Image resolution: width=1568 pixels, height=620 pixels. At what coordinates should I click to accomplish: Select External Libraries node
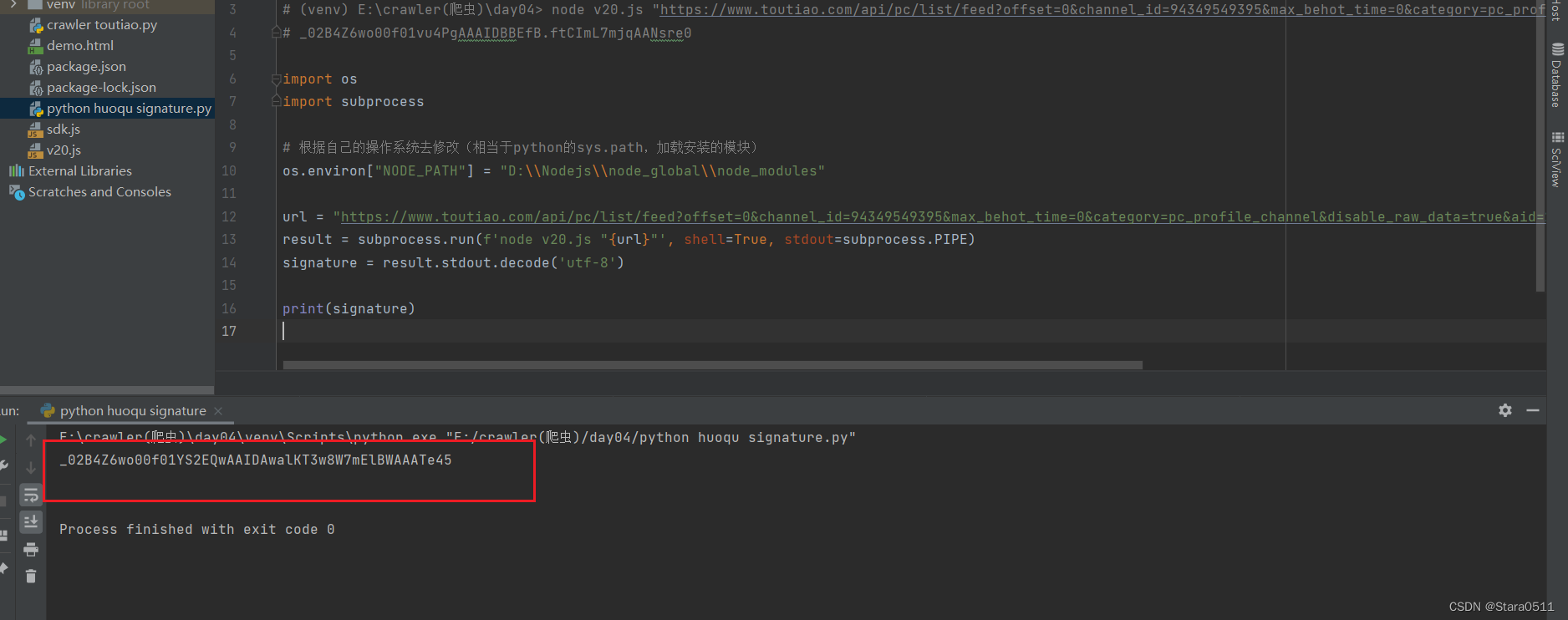pos(79,171)
